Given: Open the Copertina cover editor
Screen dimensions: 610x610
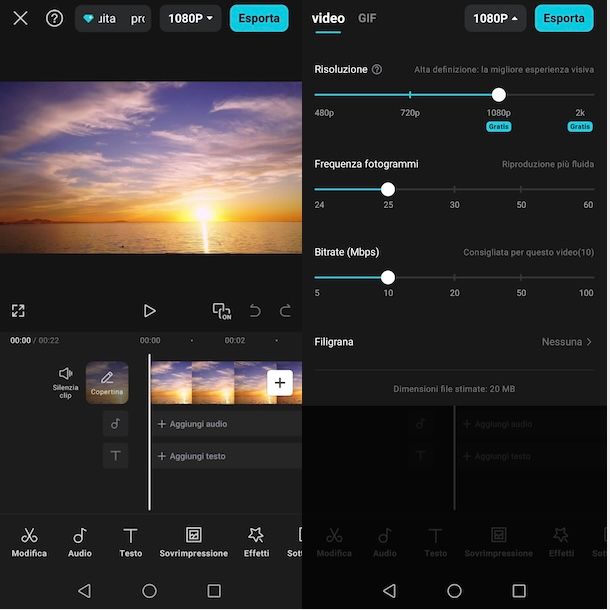Looking at the screenshot, I should point(107,382).
